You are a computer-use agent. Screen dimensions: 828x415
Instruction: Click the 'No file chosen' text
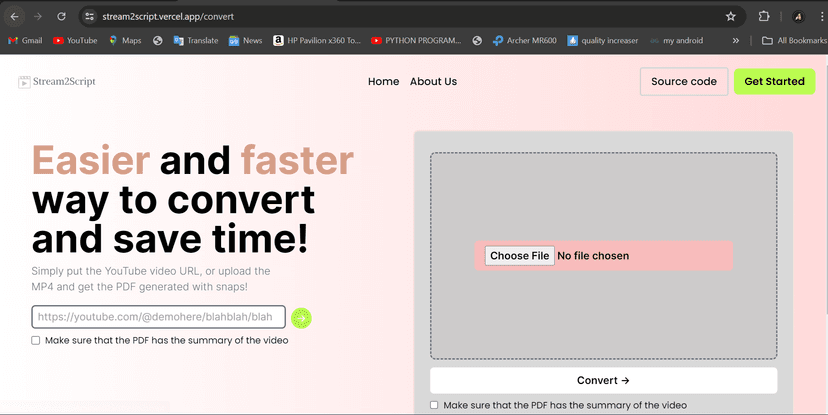pos(593,256)
